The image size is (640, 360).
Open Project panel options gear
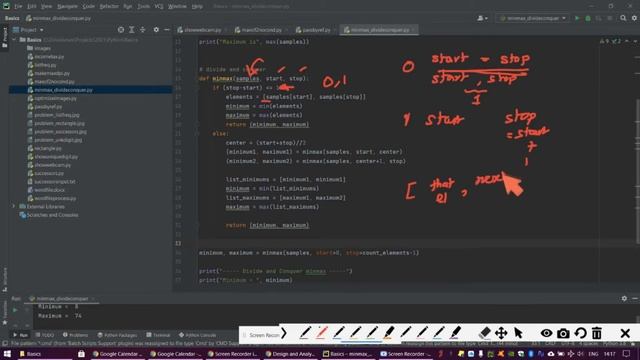click(156, 30)
